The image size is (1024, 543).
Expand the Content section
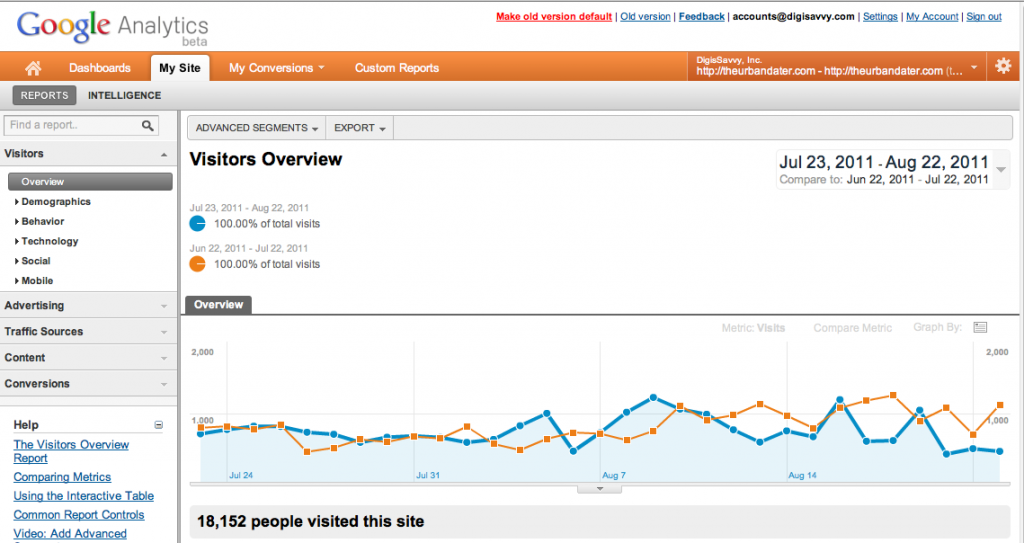pyautogui.click(x=164, y=358)
